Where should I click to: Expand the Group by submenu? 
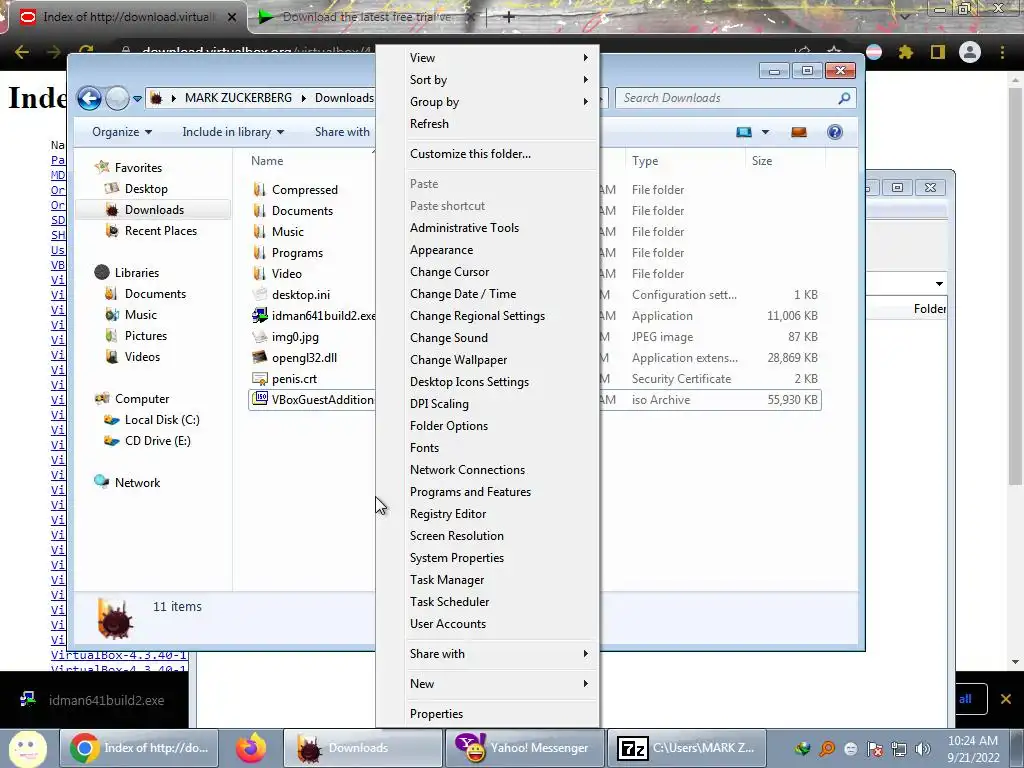point(500,102)
